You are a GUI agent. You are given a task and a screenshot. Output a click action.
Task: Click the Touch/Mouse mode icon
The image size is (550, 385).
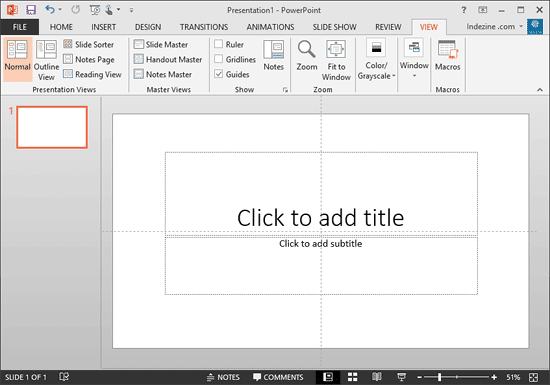[109, 10]
